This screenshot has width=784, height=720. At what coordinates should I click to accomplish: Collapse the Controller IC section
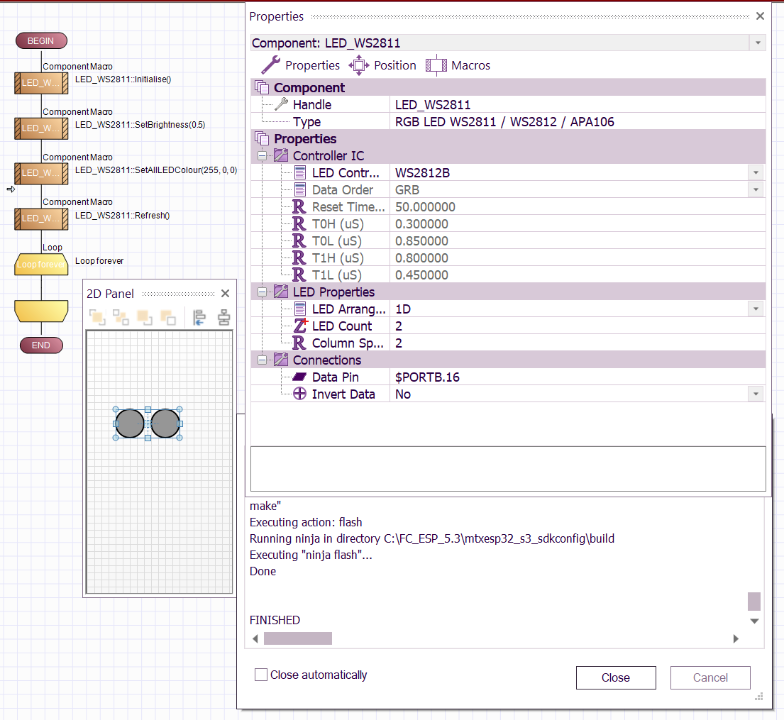pos(263,156)
